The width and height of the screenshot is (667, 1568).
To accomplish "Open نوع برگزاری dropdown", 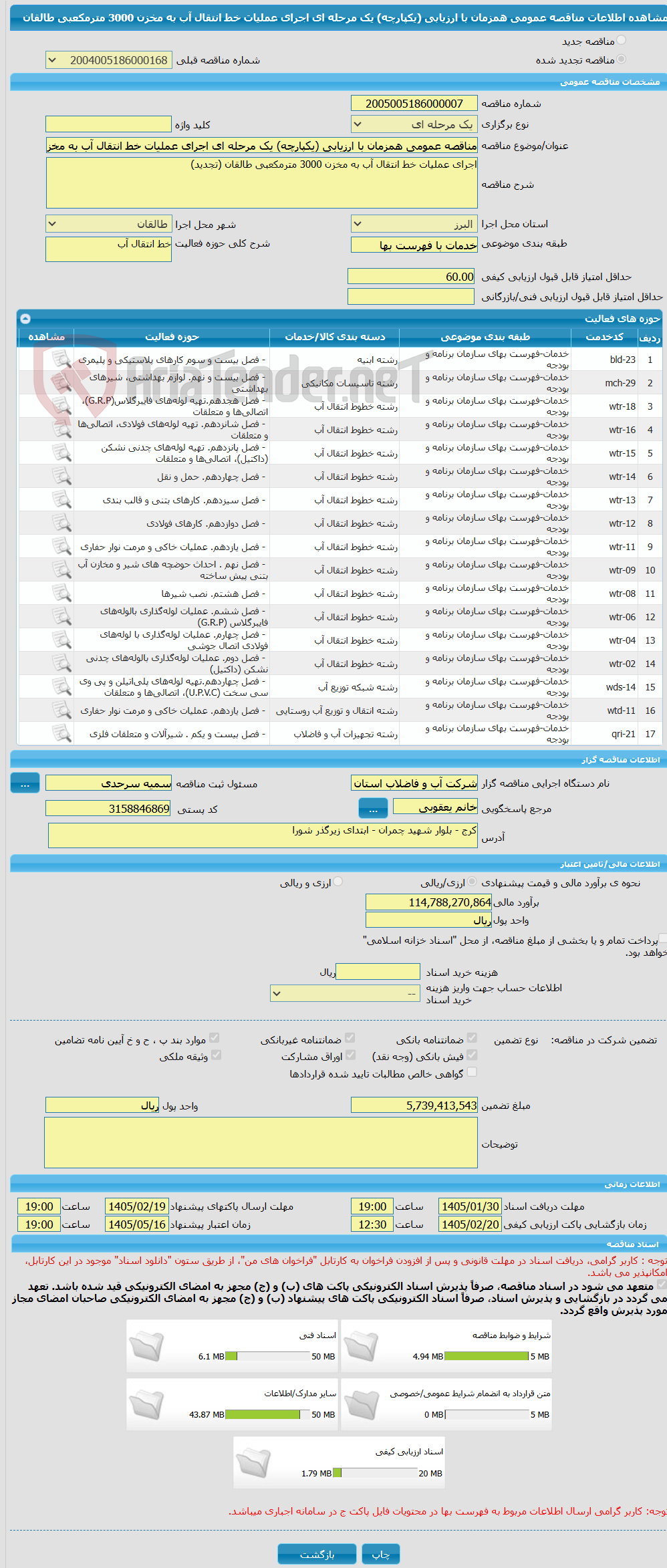I will [x=414, y=124].
